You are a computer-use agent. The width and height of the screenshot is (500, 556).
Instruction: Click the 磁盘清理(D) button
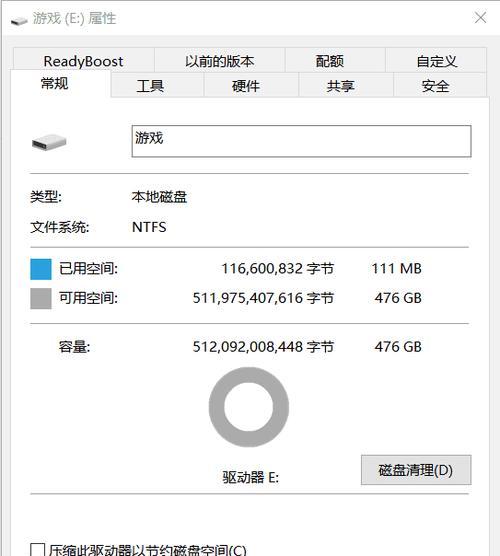coord(416,470)
